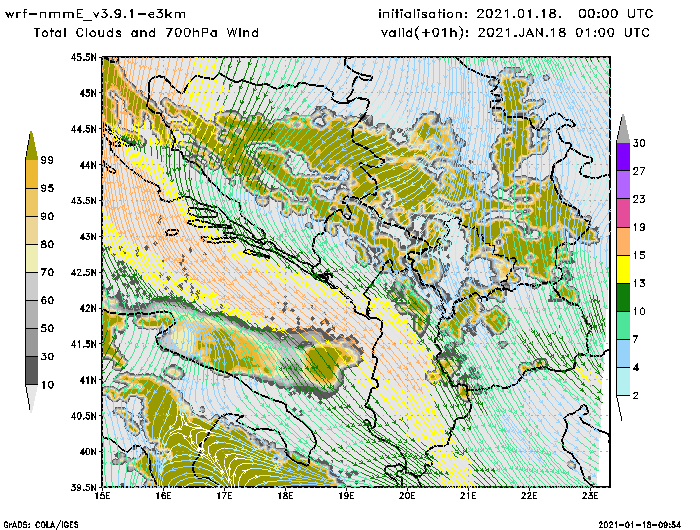Click the '2021-01-18-09:54' timestamp
The height and width of the screenshot is (530, 700).
(x=639, y=525)
